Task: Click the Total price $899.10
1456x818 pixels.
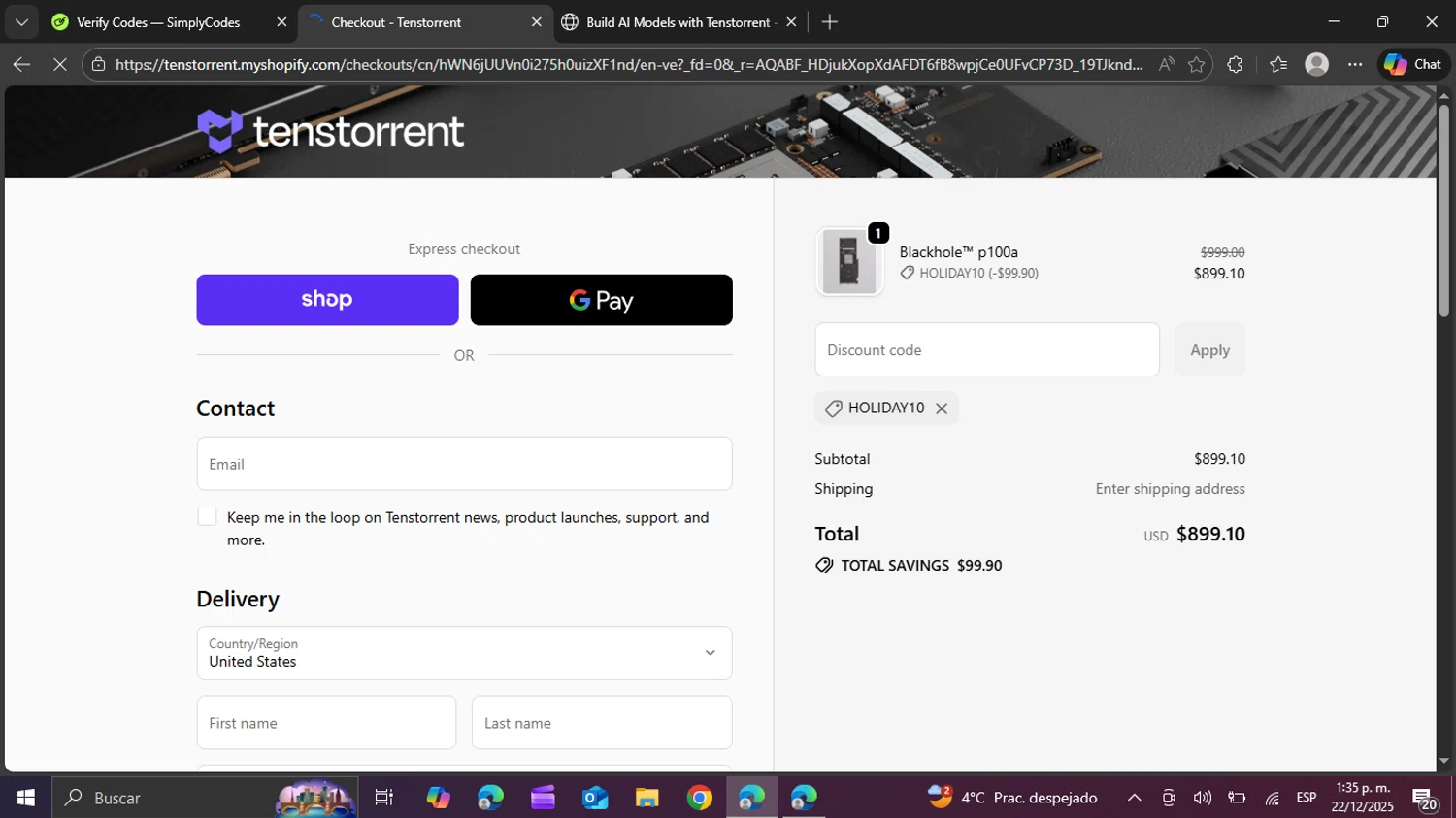Action: coord(1210,534)
